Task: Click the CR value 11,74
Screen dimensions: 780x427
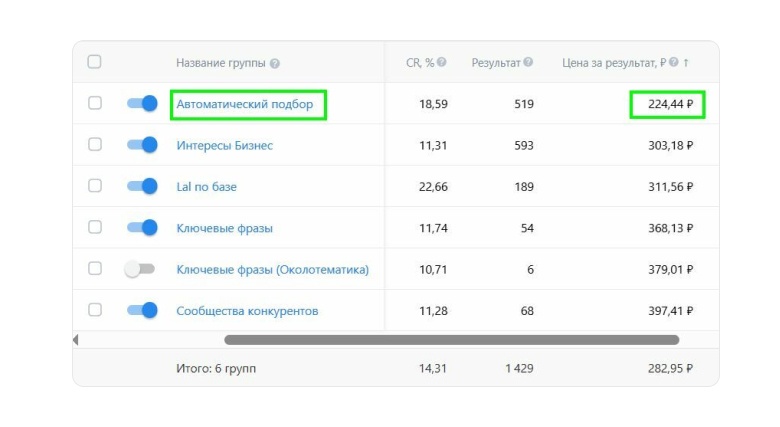Action: click(x=433, y=228)
